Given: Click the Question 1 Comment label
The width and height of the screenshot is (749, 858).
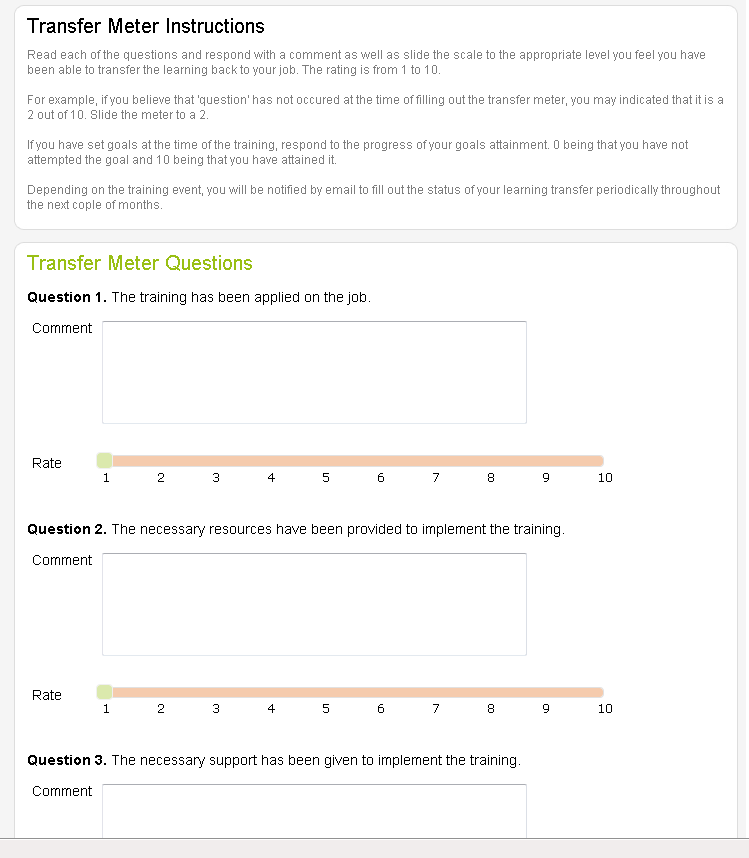Looking at the screenshot, I should pos(62,328).
